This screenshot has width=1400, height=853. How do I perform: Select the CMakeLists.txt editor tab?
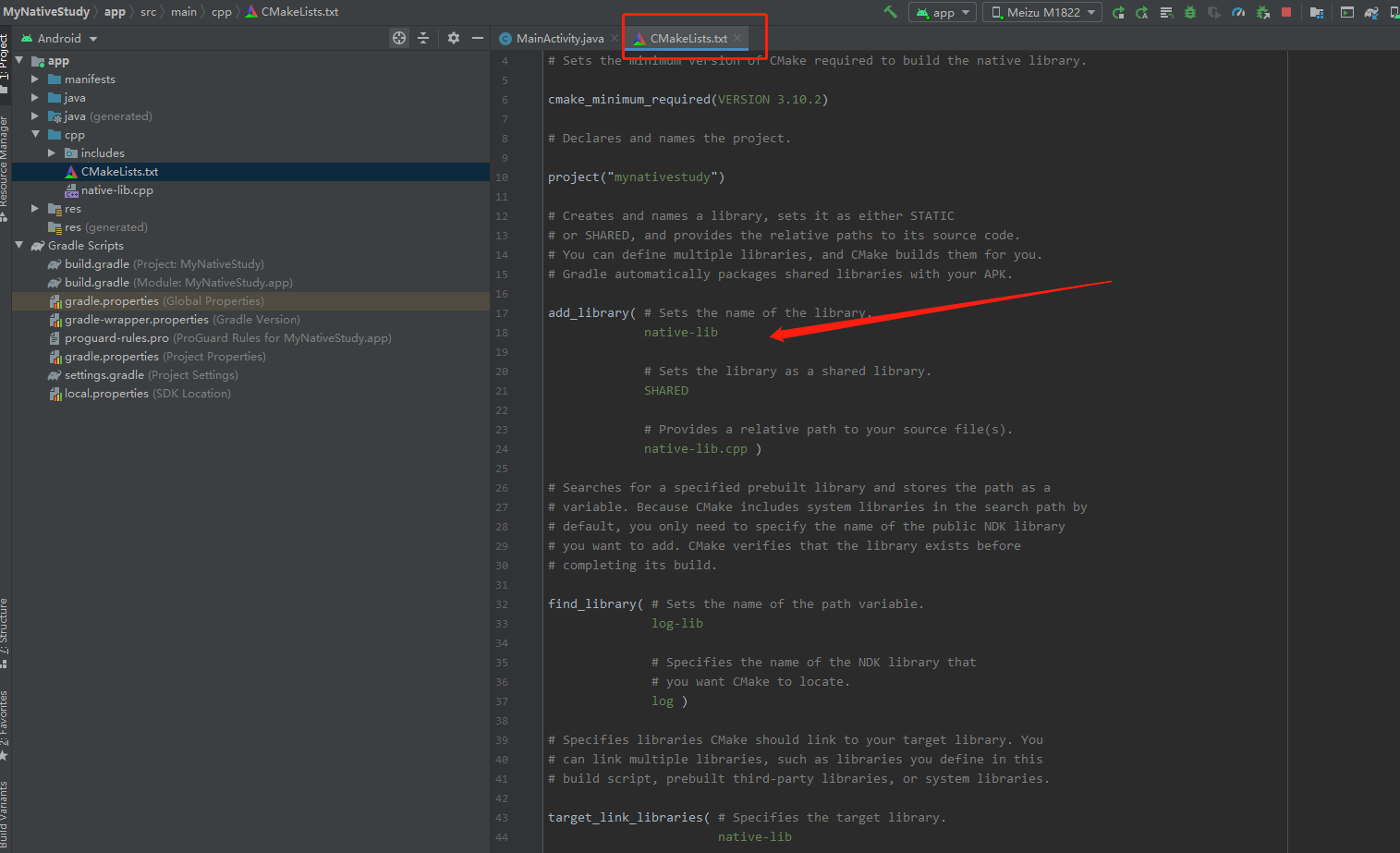[x=687, y=38]
